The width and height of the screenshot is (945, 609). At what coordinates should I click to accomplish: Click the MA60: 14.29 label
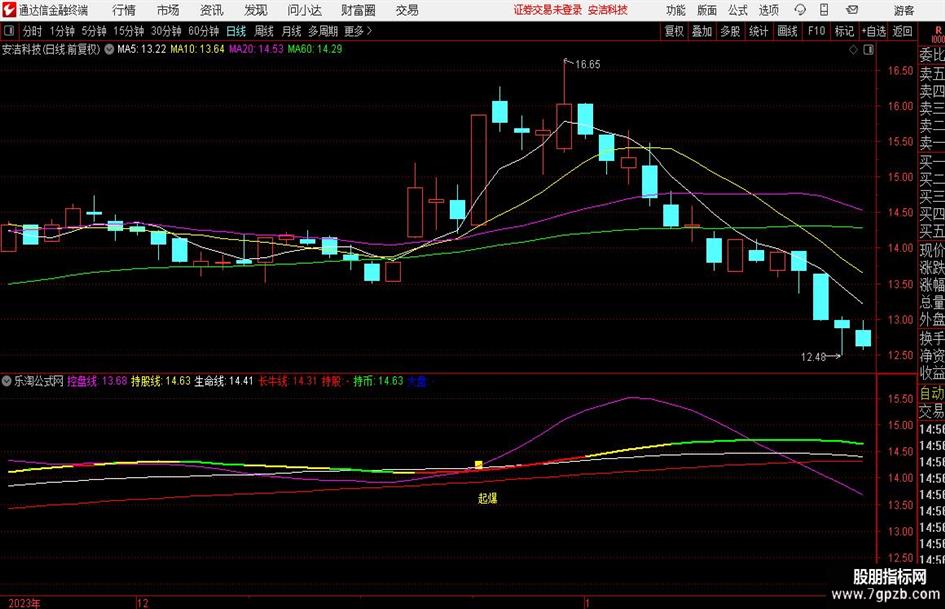[x=315, y=49]
